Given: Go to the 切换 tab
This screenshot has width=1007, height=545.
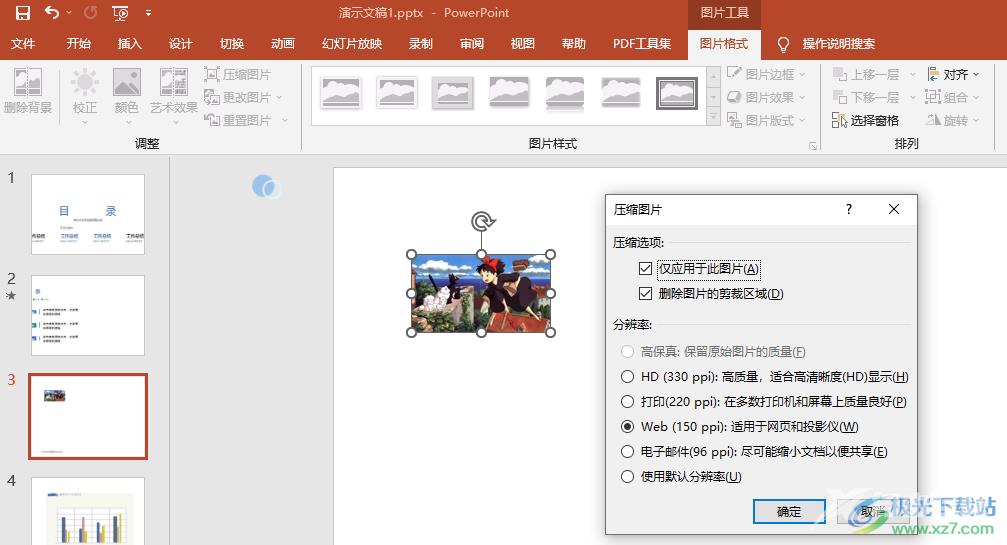Looking at the screenshot, I should click(x=232, y=44).
